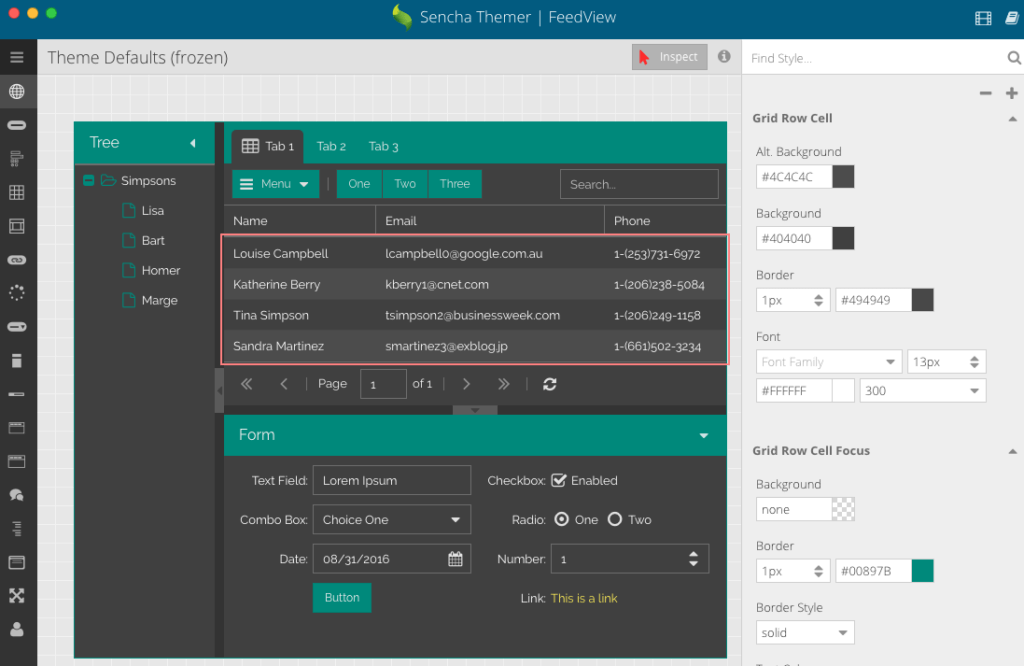Click the Three segmented button
1024x666 pixels.
pyautogui.click(x=455, y=184)
